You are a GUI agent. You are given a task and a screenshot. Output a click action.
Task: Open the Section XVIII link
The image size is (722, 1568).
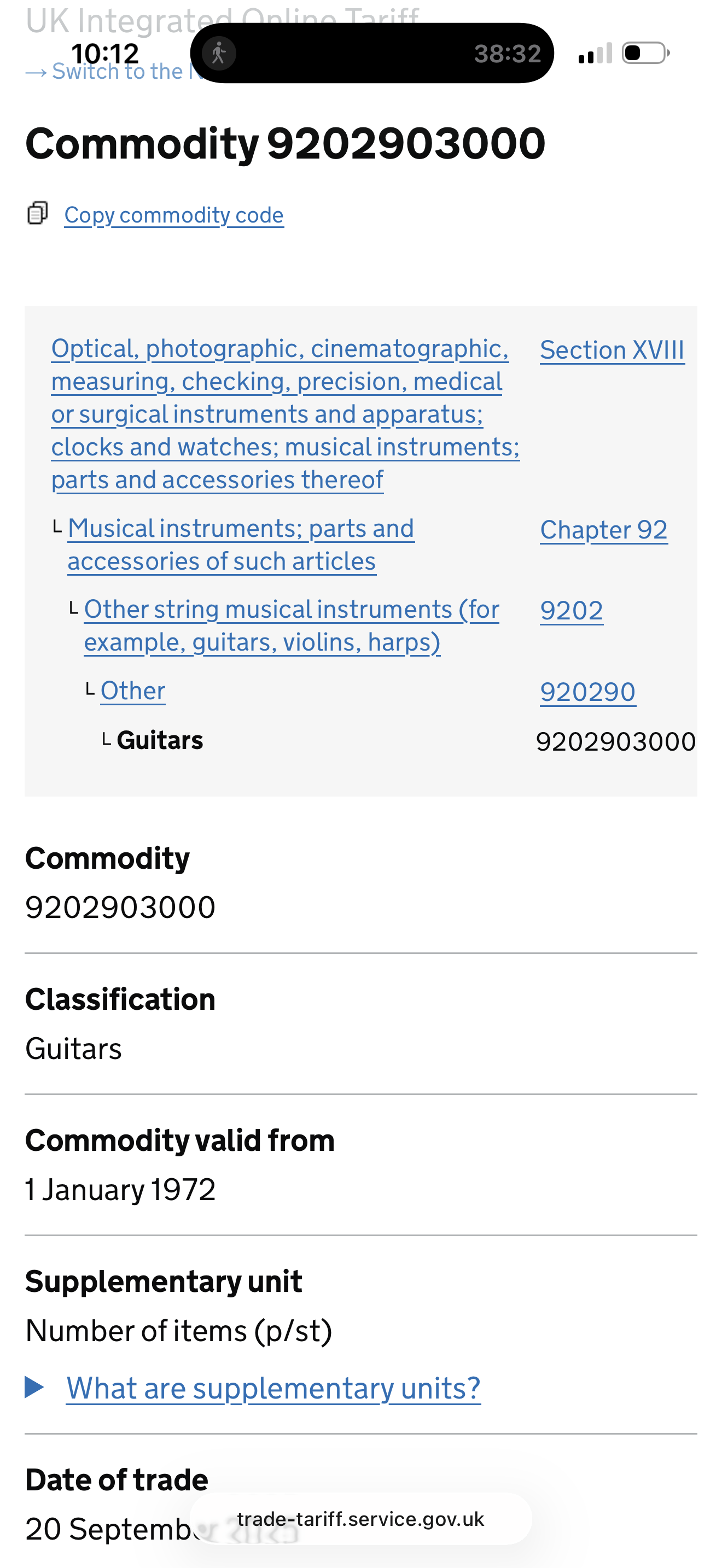tap(612, 350)
